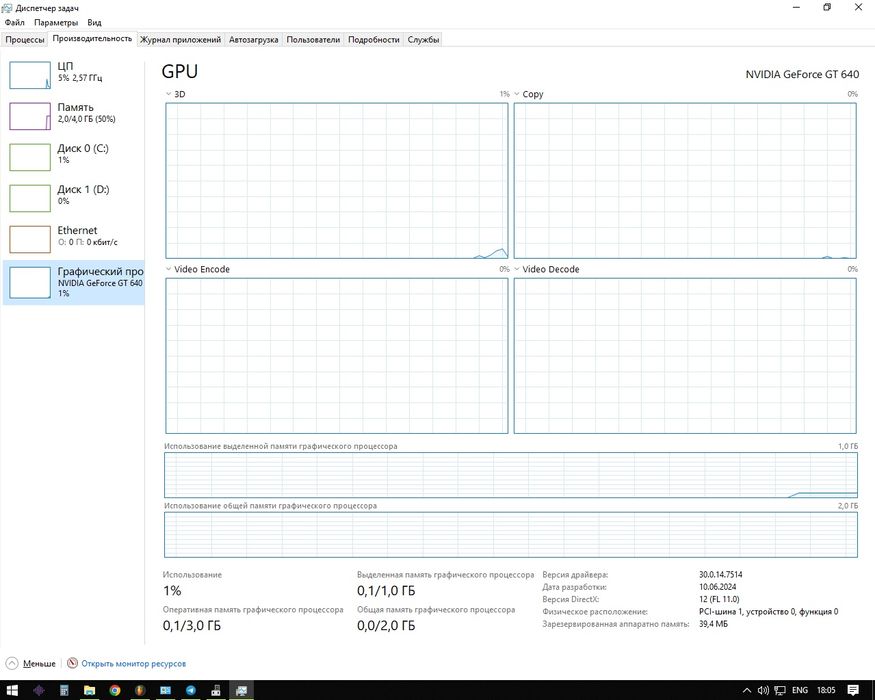Click the NVIDIA GeForce GT 640 heading
The height and width of the screenshot is (700, 875).
(802, 74)
